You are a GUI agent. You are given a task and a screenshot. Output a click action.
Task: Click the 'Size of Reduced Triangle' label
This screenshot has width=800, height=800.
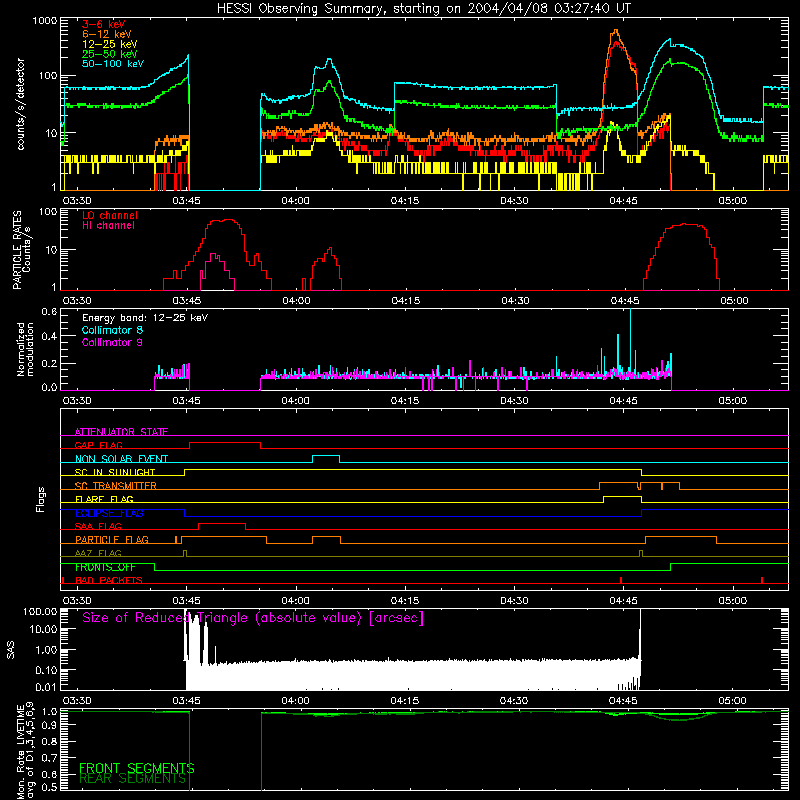pyautogui.click(x=253, y=618)
